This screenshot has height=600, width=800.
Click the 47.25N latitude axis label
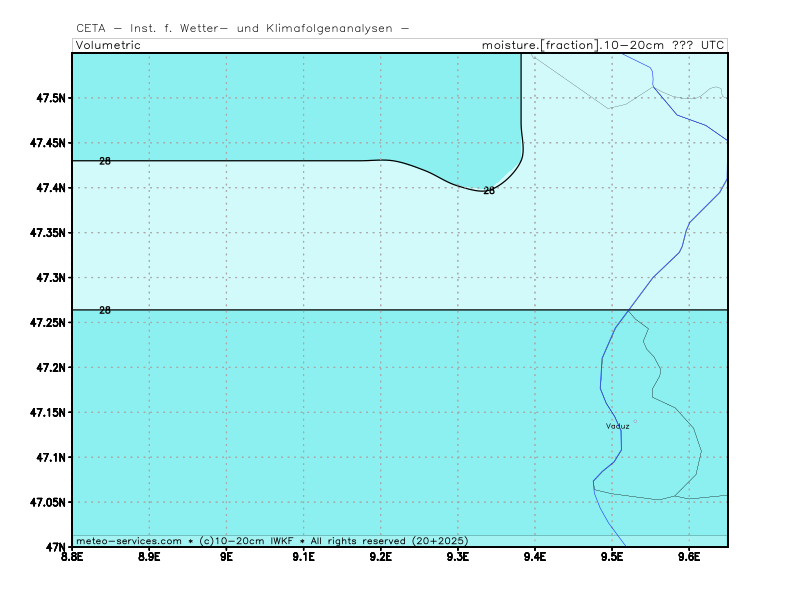pos(45,323)
